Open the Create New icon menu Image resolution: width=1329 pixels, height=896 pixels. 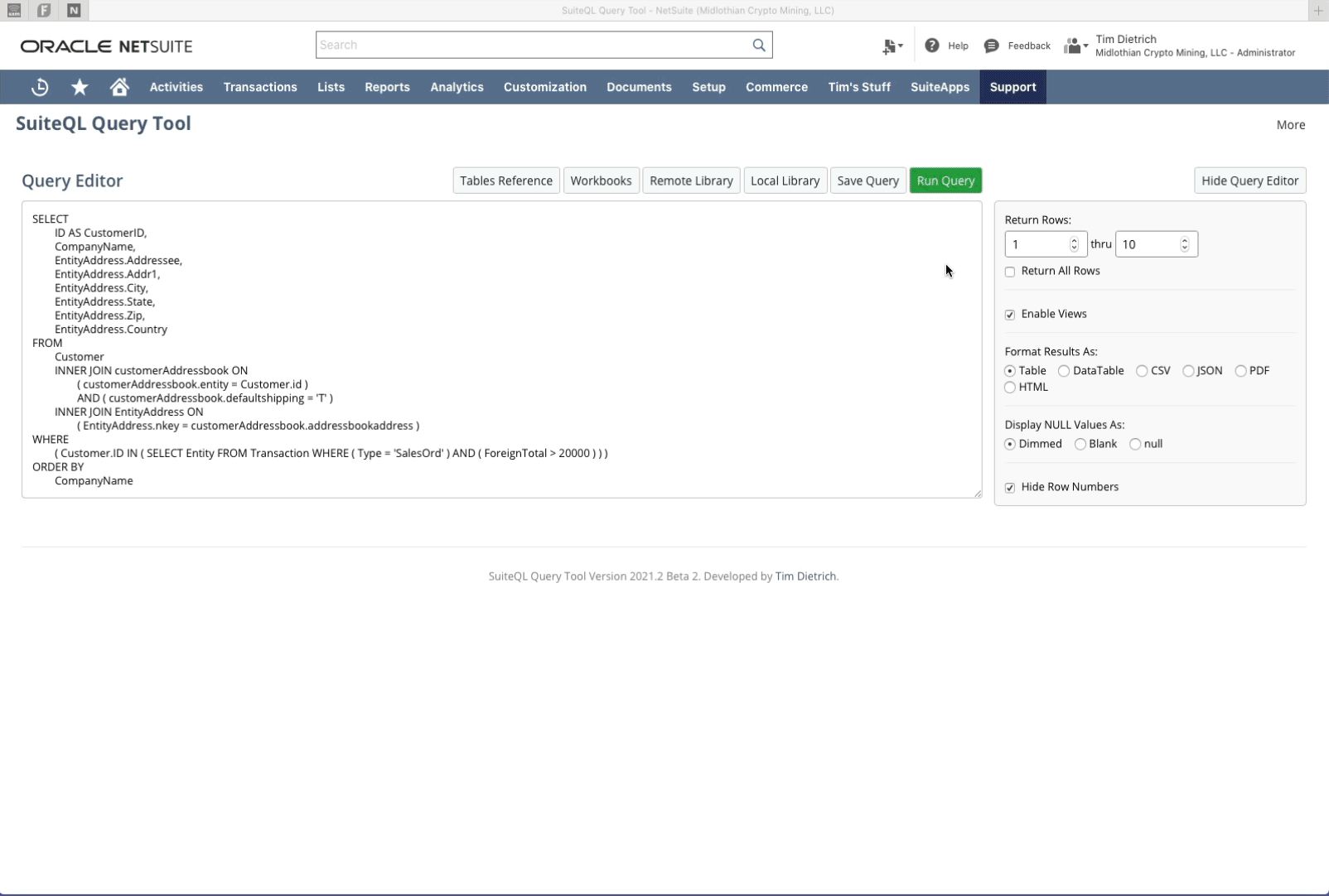pyautogui.click(x=892, y=46)
